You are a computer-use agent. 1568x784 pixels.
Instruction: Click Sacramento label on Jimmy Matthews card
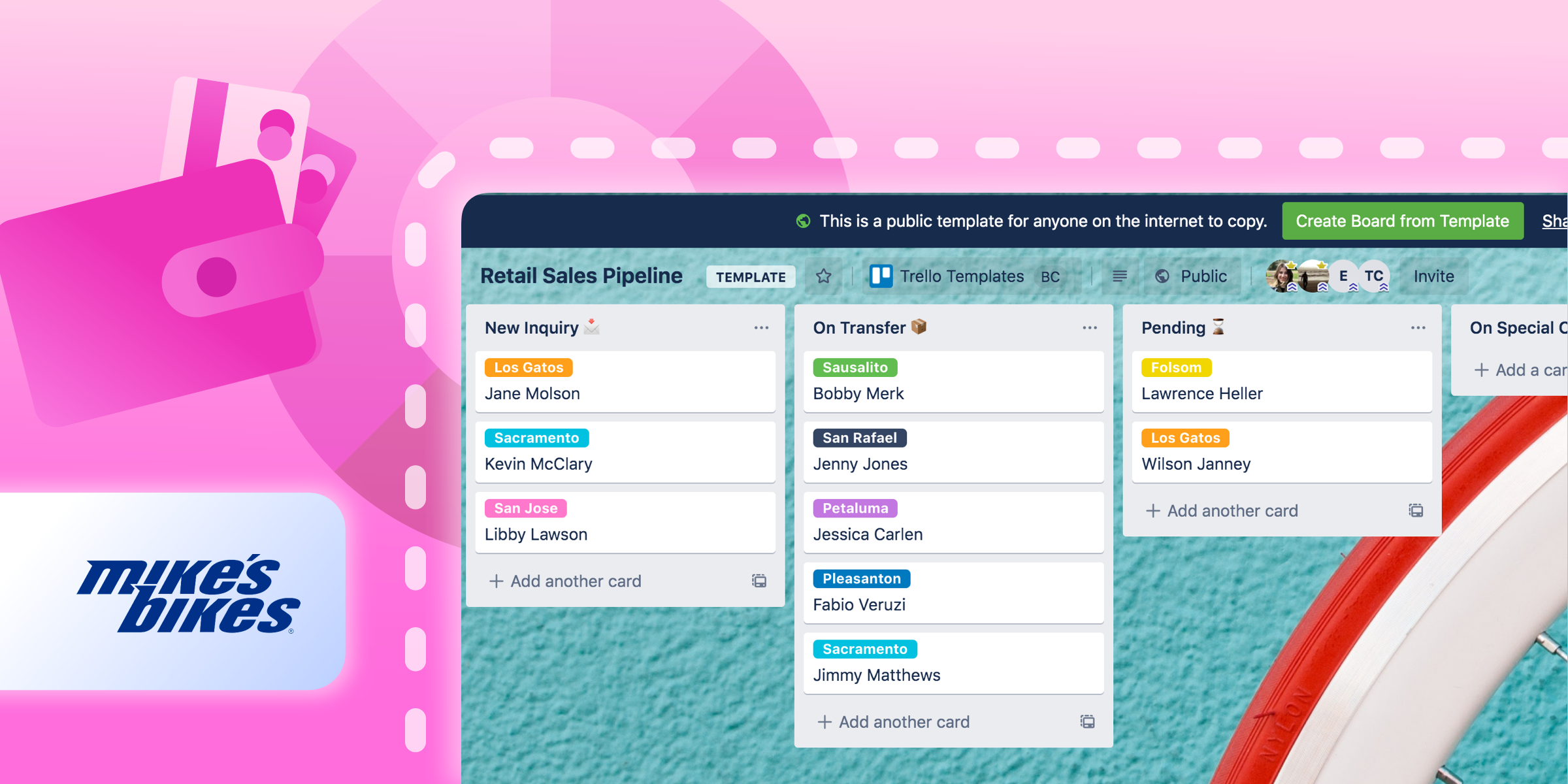click(865, 649)
